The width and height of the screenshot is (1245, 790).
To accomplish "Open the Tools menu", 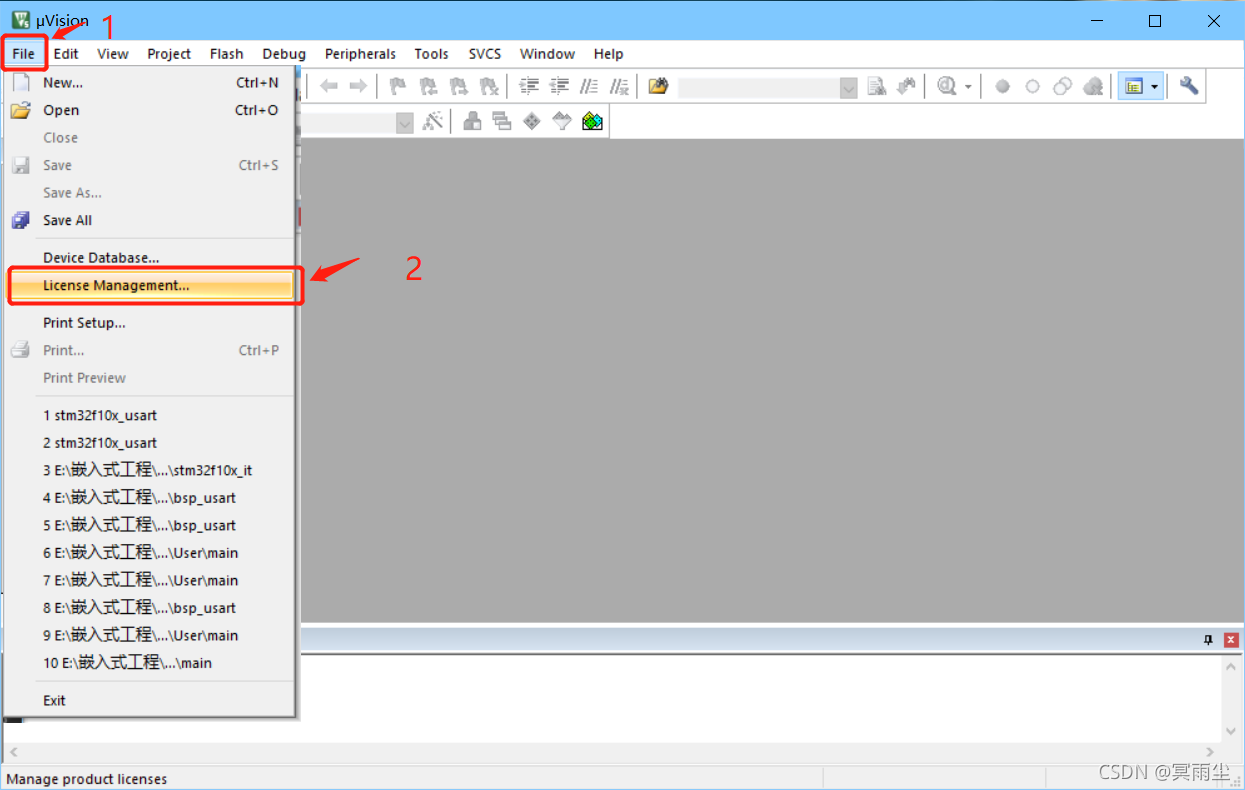I will (x=431, y=54).
